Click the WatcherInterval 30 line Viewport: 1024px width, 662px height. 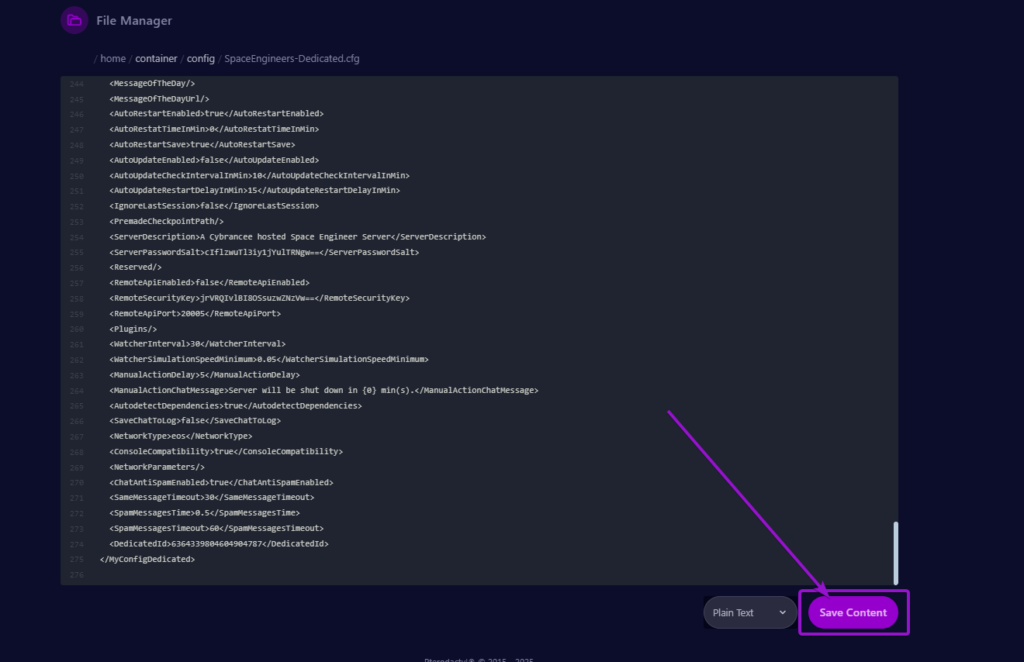pyautogui.click(x=197, y=344)
